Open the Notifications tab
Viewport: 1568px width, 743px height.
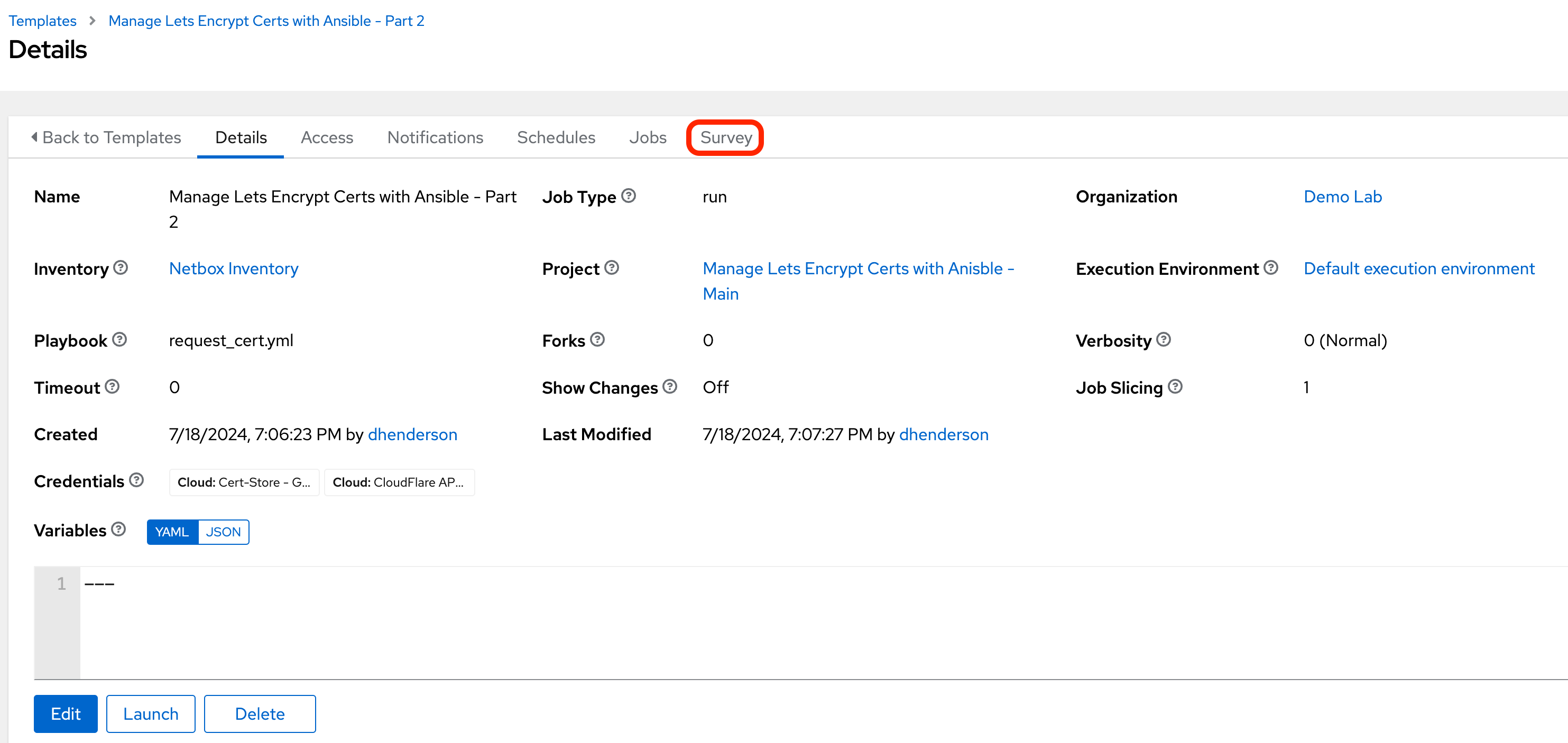click(435, 137)
